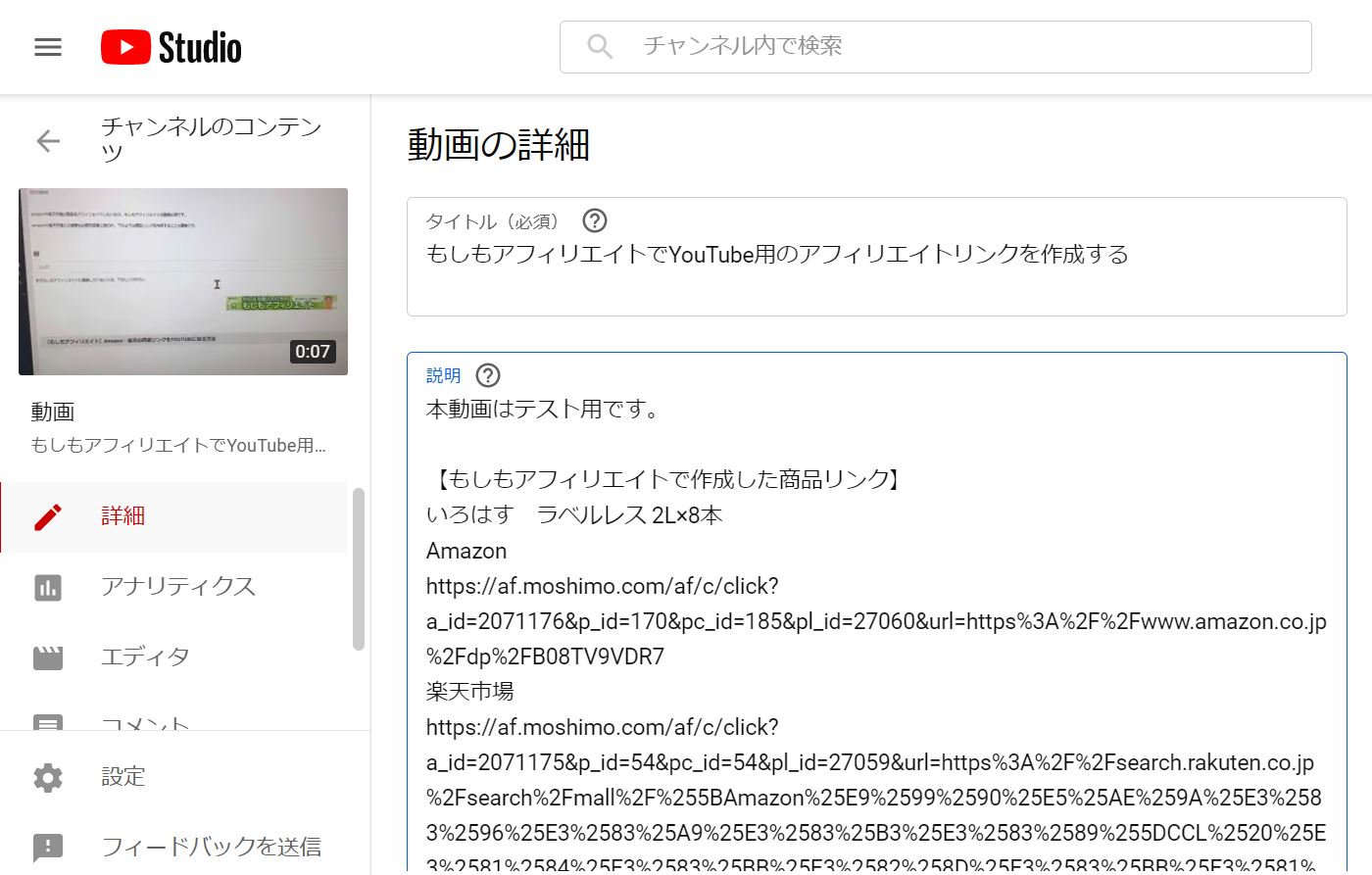Click the いろはす ラベルレス 2L×8本 line

[574, 515]
